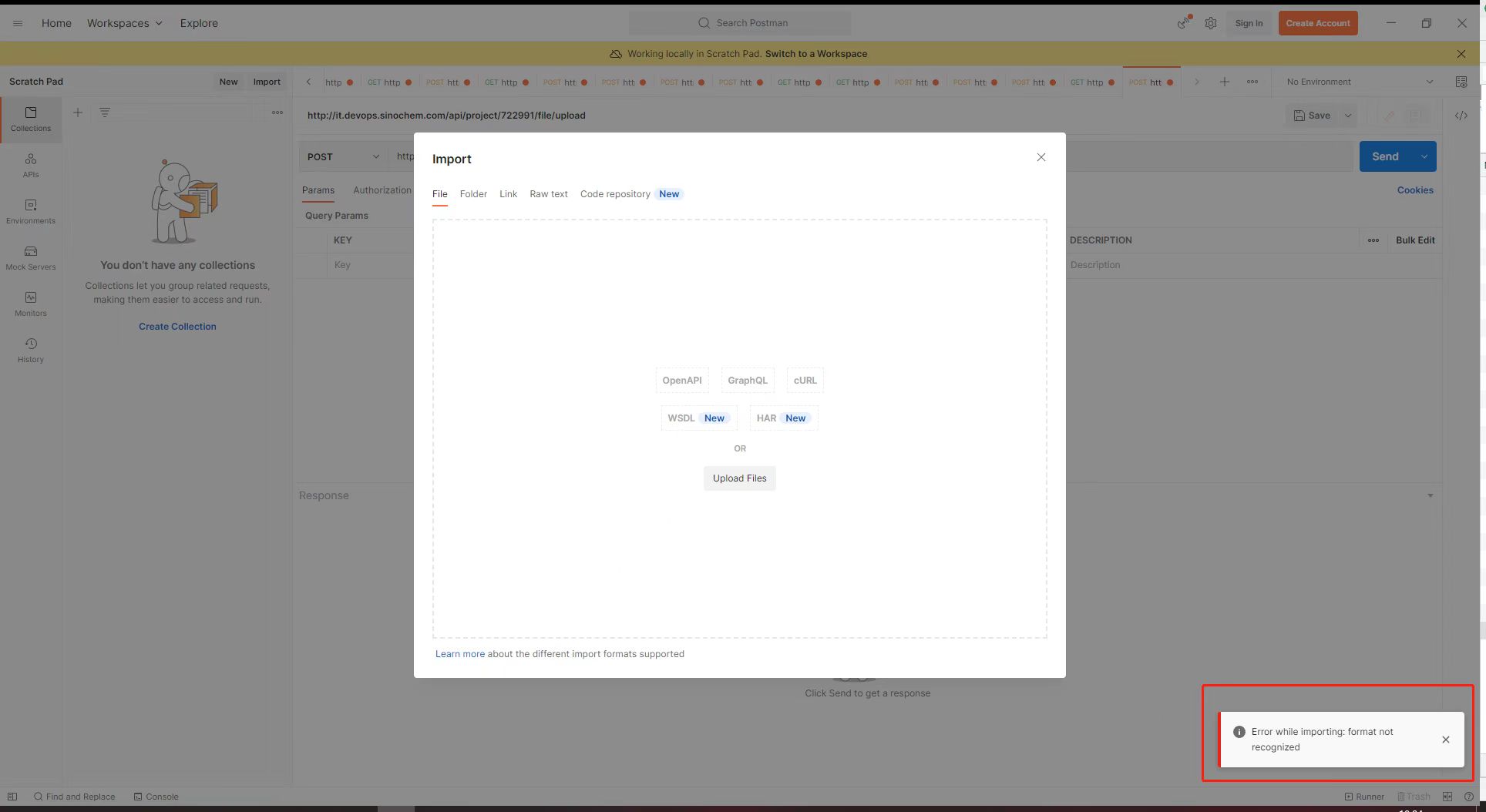This screenshot has width=1486, height=812.
Task: Open the Console from the status bar
Action: pyautogui.click(x=156, y=796)
